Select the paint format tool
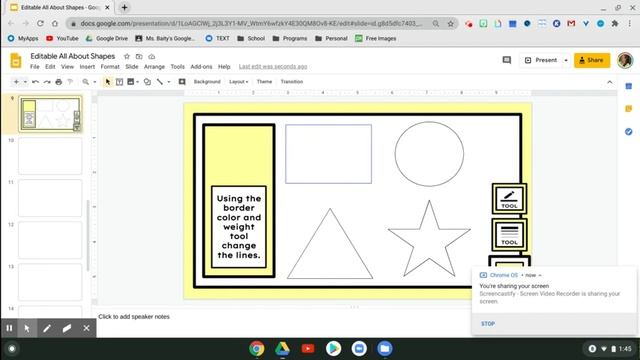 tap(70, 82)
